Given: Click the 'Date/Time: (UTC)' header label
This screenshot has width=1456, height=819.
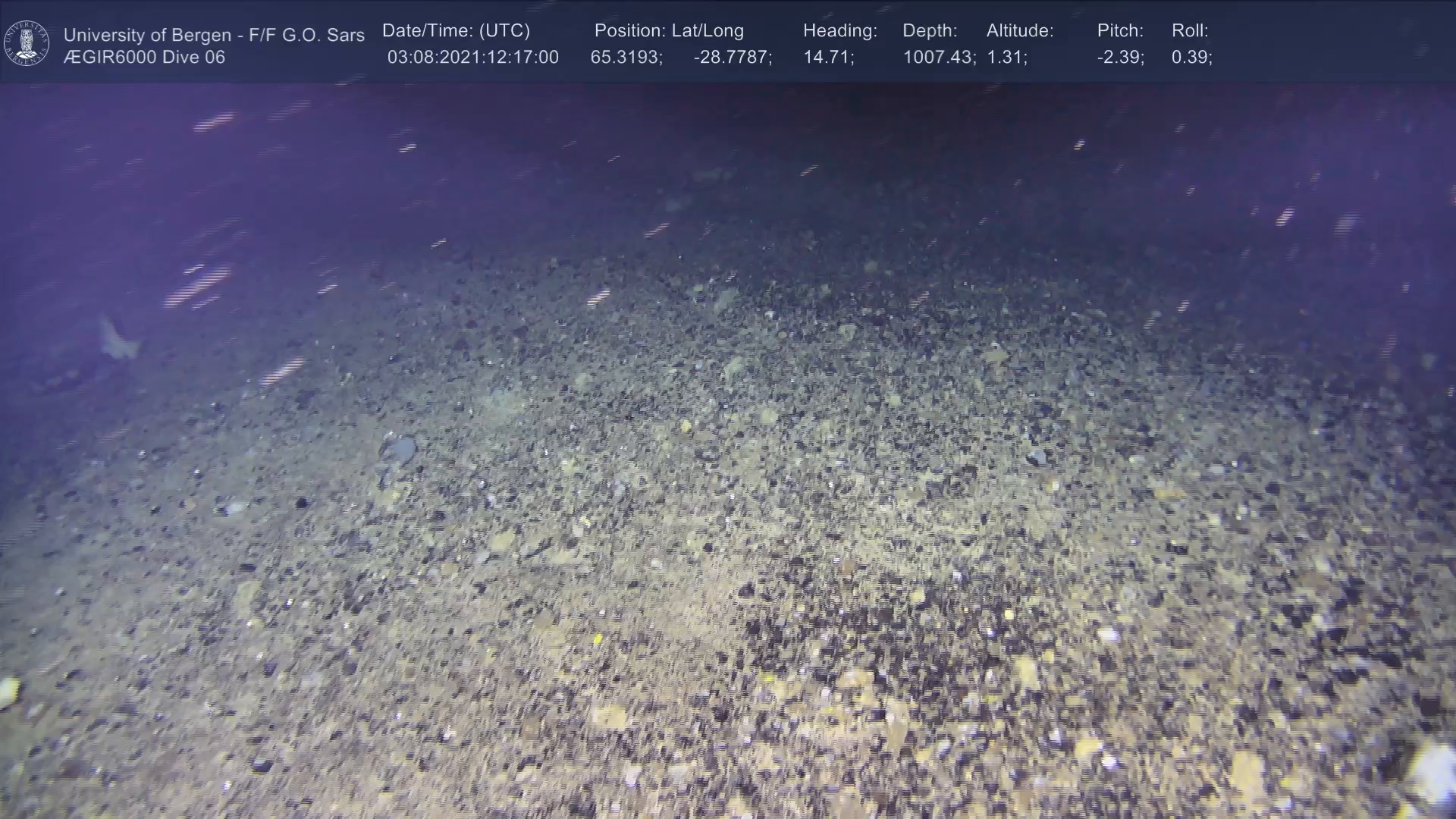Looking at the screenshot, I should click(456, 31).
